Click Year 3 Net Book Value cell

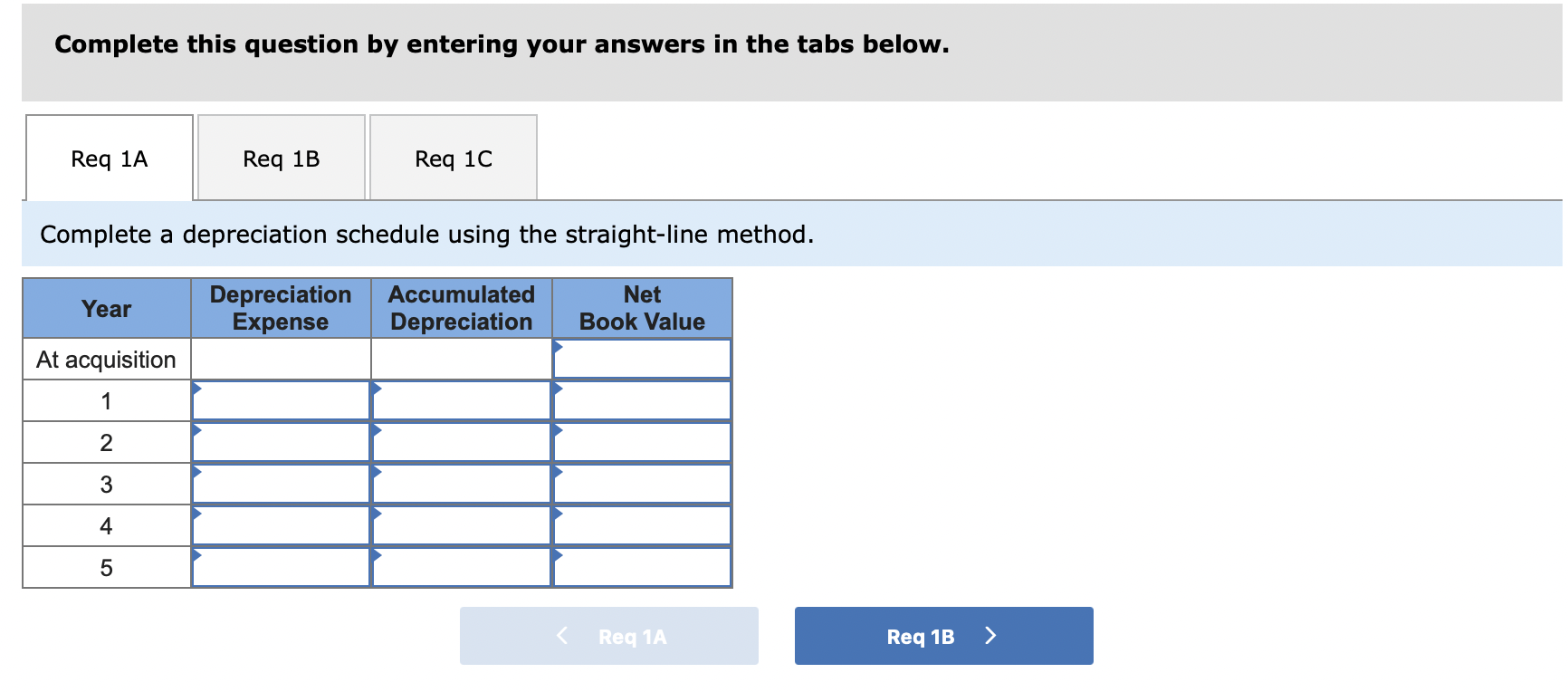click(642, 485)
